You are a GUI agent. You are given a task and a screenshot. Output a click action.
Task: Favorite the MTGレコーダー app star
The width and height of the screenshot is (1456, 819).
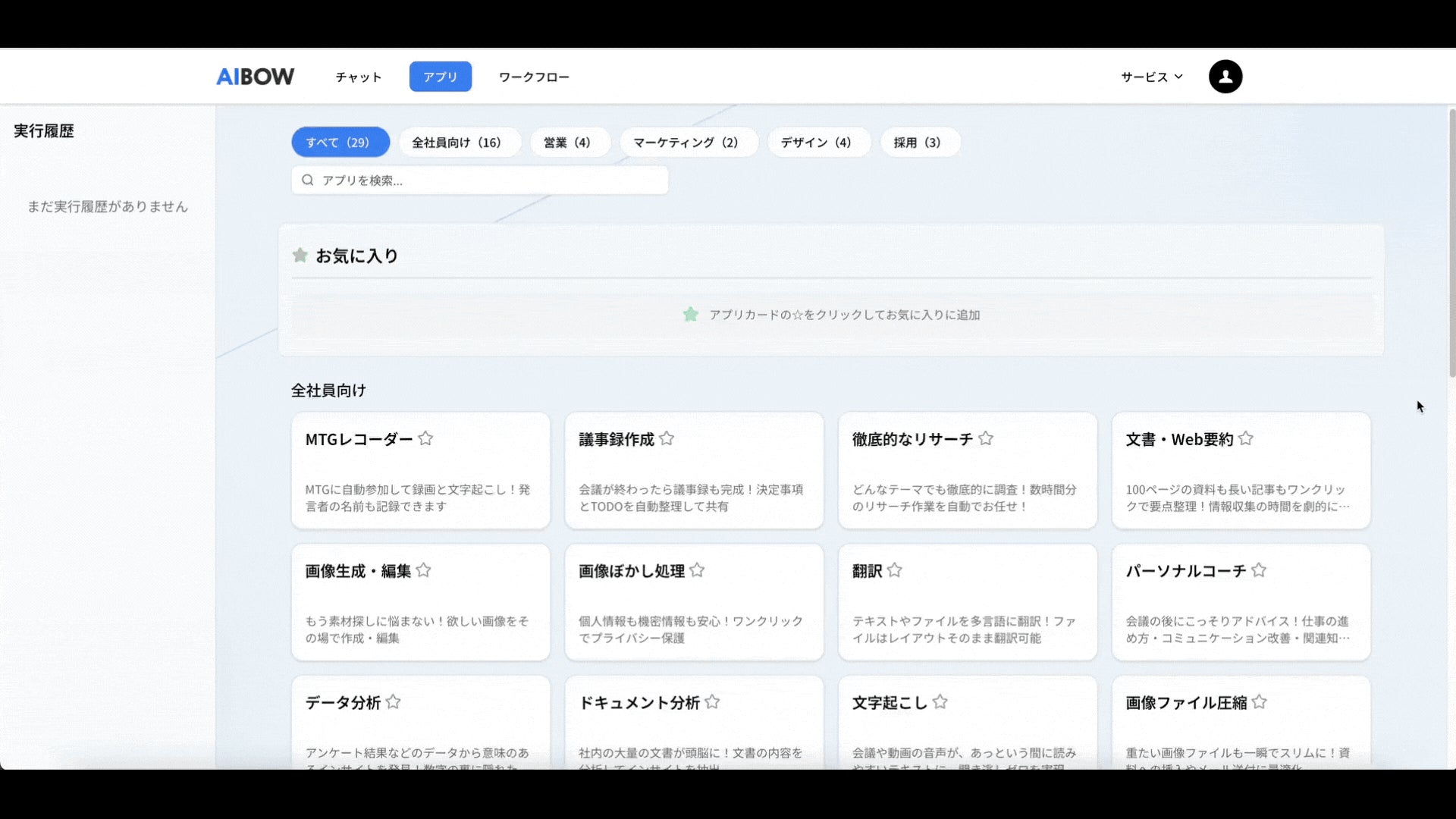tap(425, 438)
